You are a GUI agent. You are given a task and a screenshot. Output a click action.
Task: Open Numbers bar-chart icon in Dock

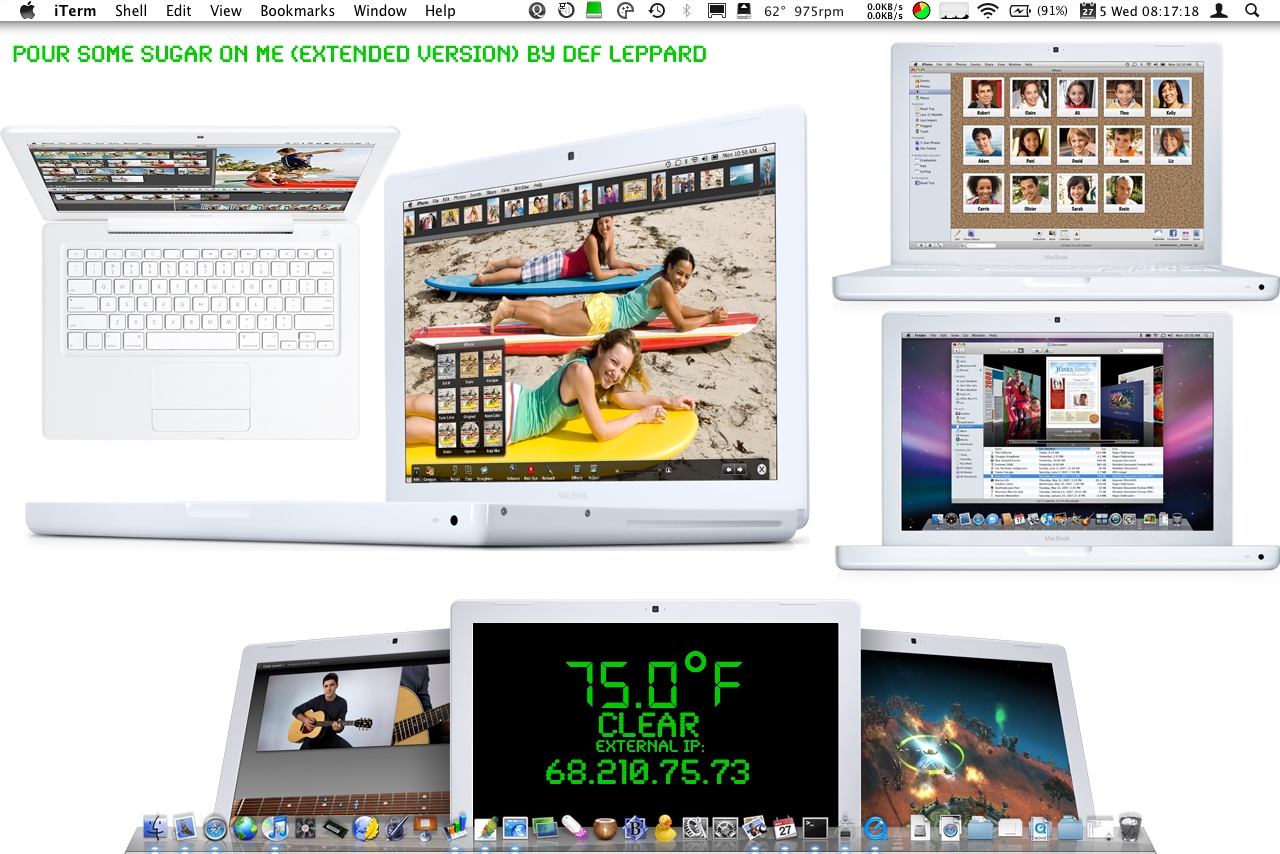(455, 827)
